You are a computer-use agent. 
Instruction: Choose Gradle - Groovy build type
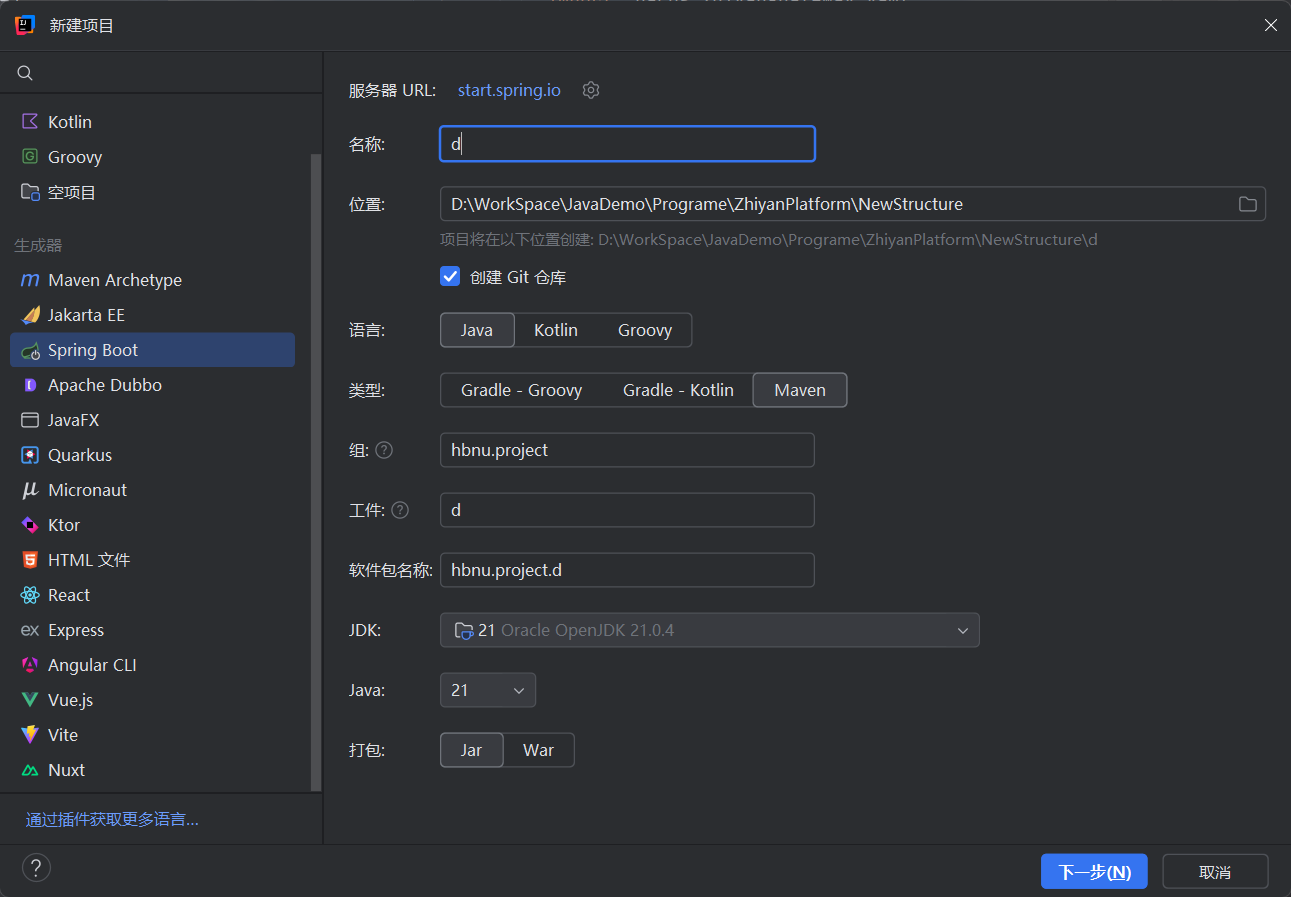click(521, 390)
